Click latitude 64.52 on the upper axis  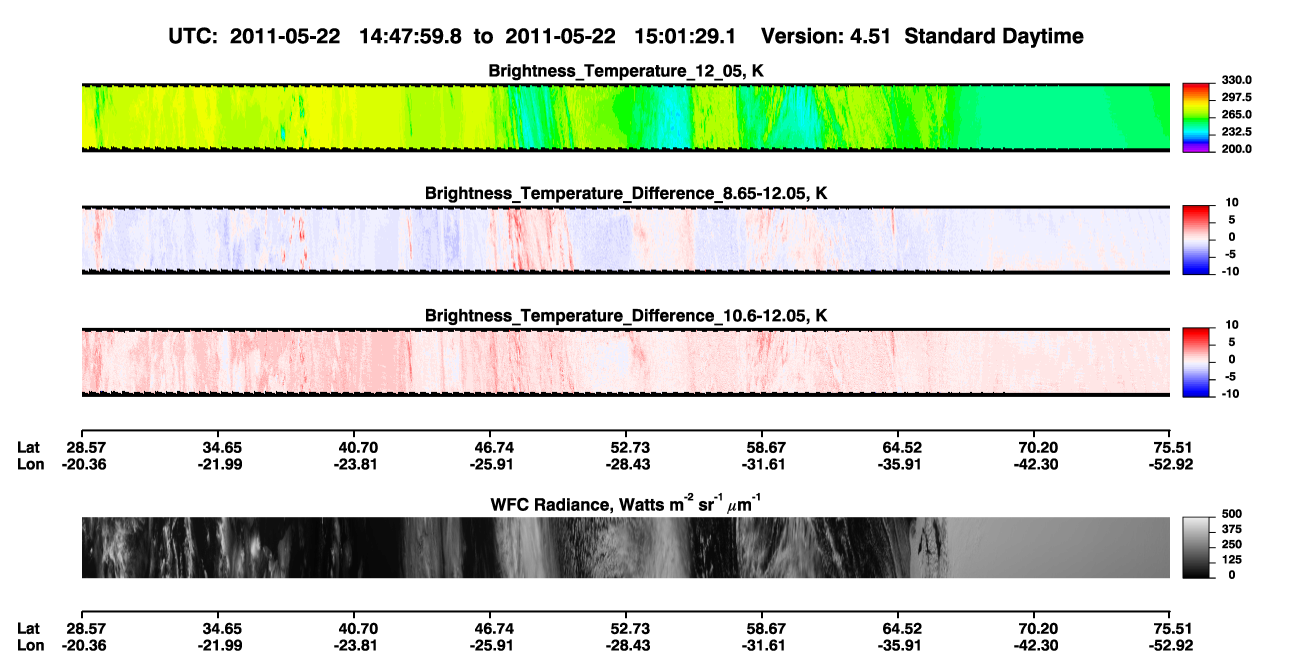pos(901,448)
